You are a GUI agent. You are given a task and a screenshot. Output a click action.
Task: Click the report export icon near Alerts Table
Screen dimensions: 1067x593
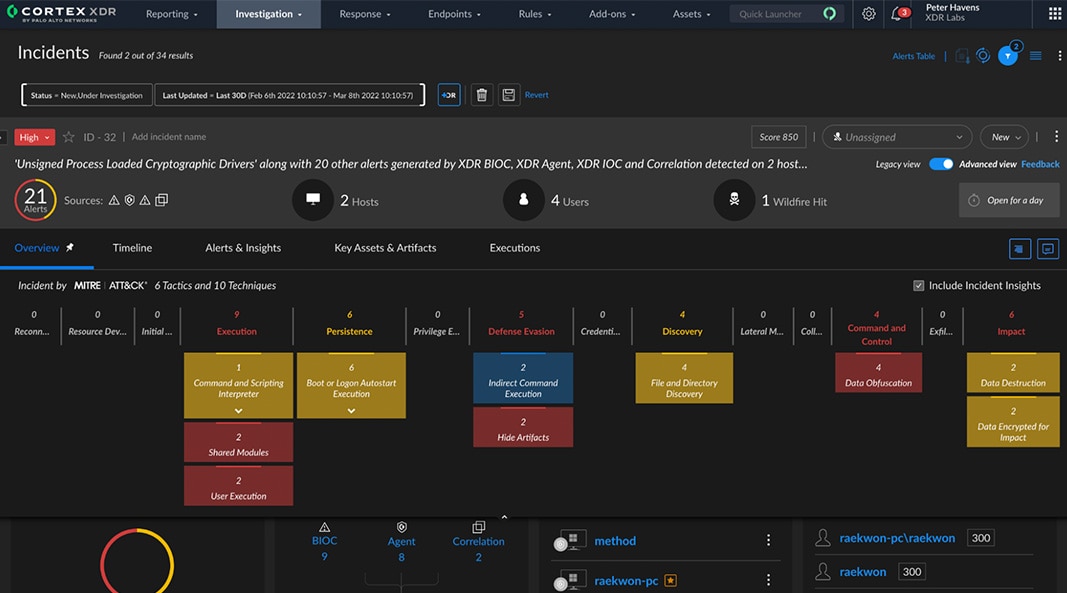[x=962, y=57]
